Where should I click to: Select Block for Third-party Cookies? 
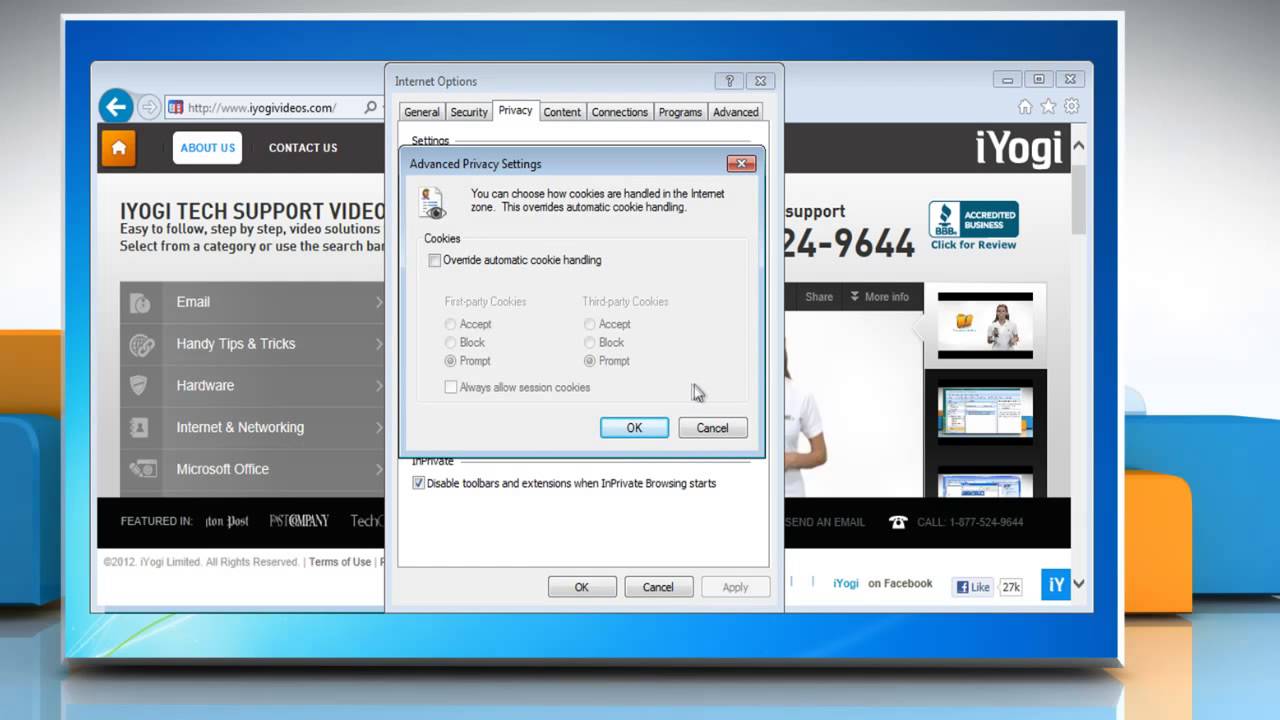pos(590,342)
